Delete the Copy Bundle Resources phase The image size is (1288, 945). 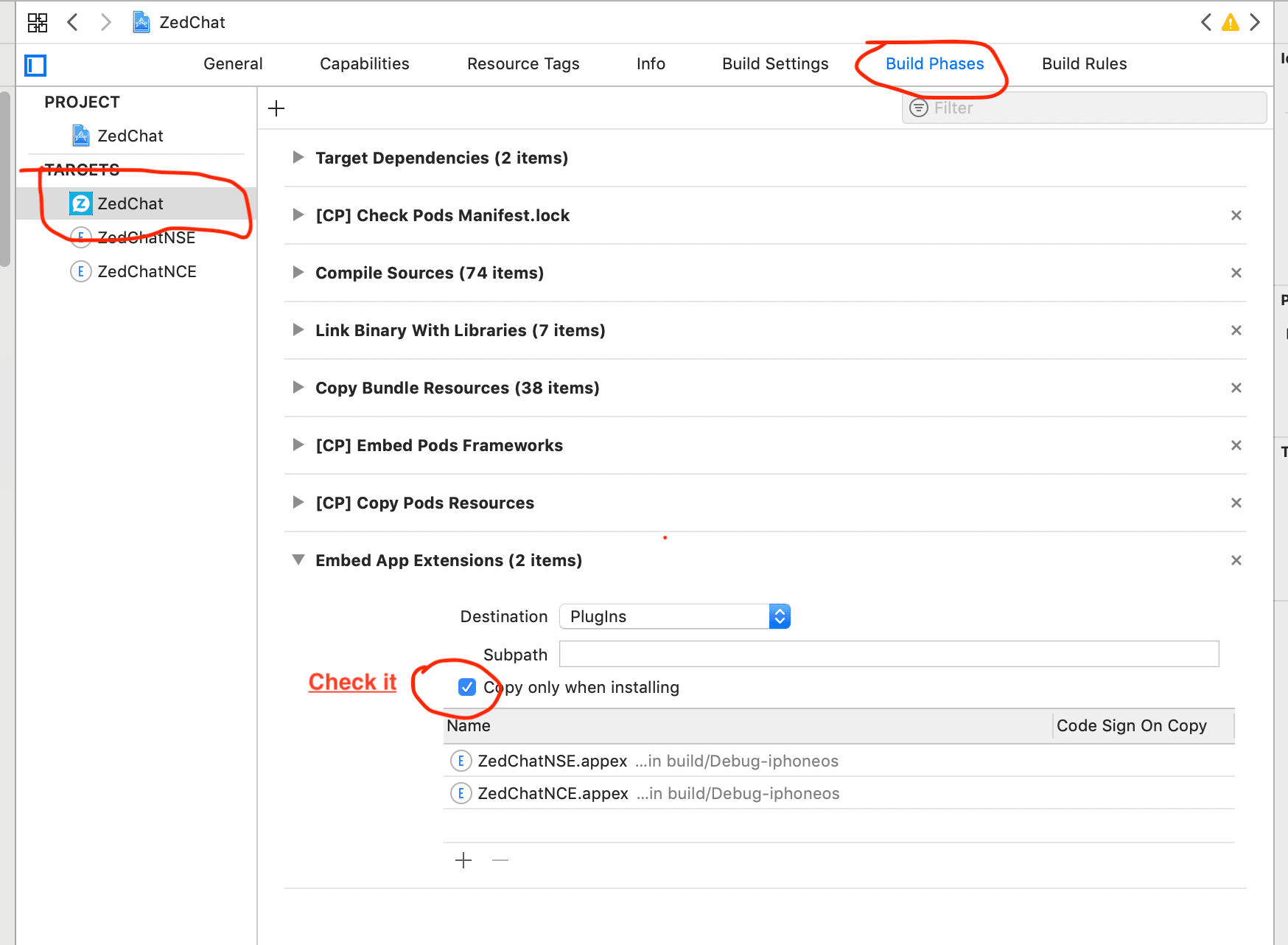[x=1236, y=388]
